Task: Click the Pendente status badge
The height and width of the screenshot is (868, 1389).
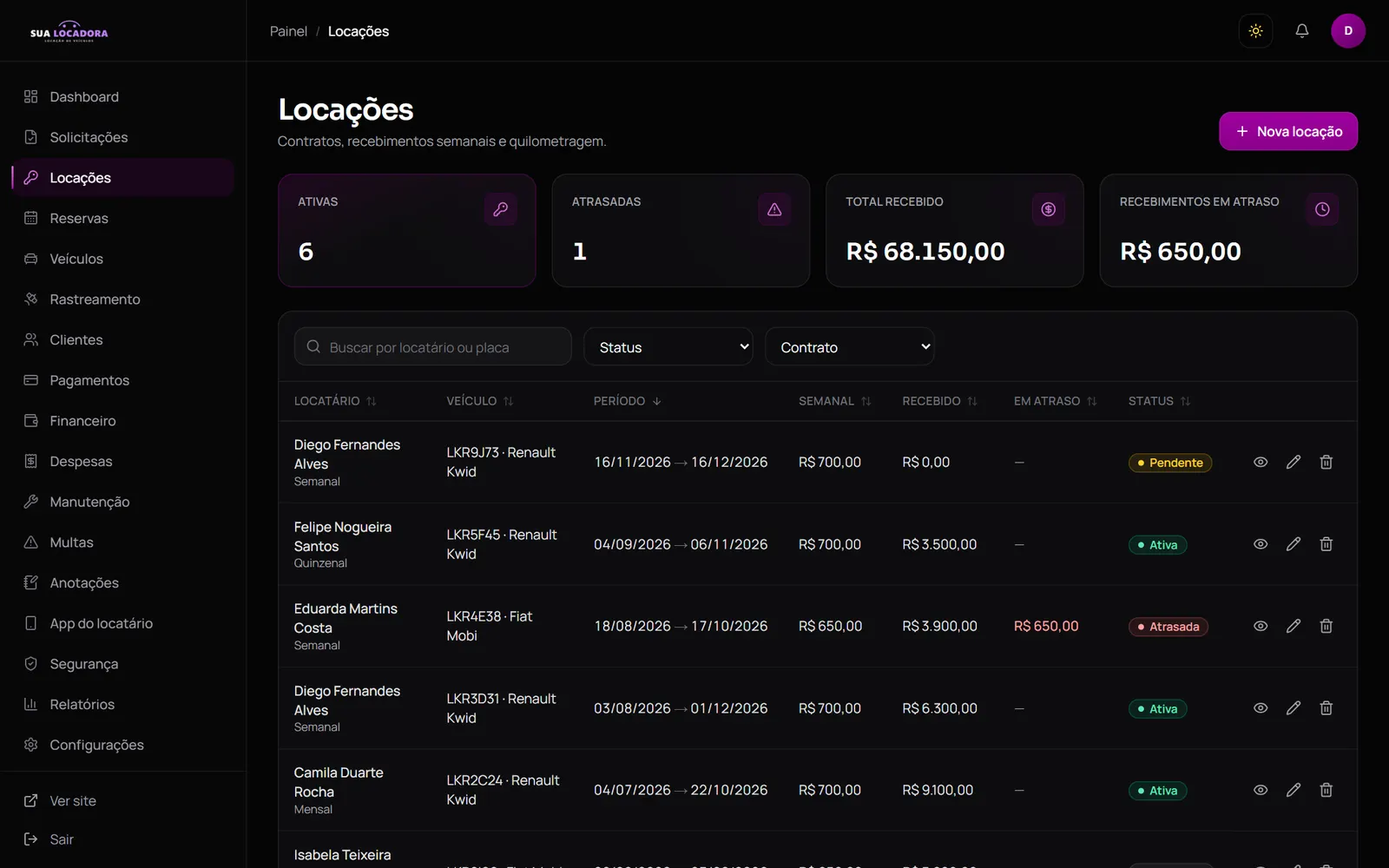Action: tap(1170, 463)
